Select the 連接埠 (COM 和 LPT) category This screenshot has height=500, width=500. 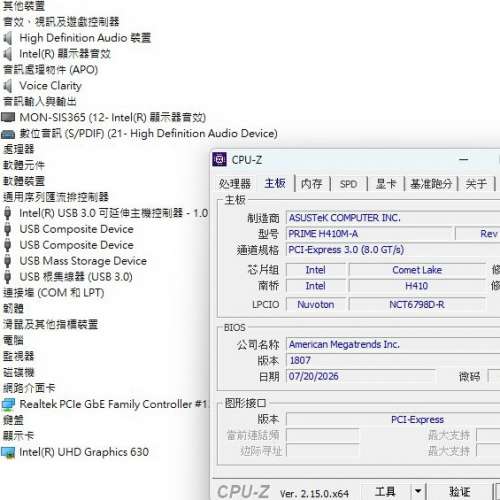[53, 293]
